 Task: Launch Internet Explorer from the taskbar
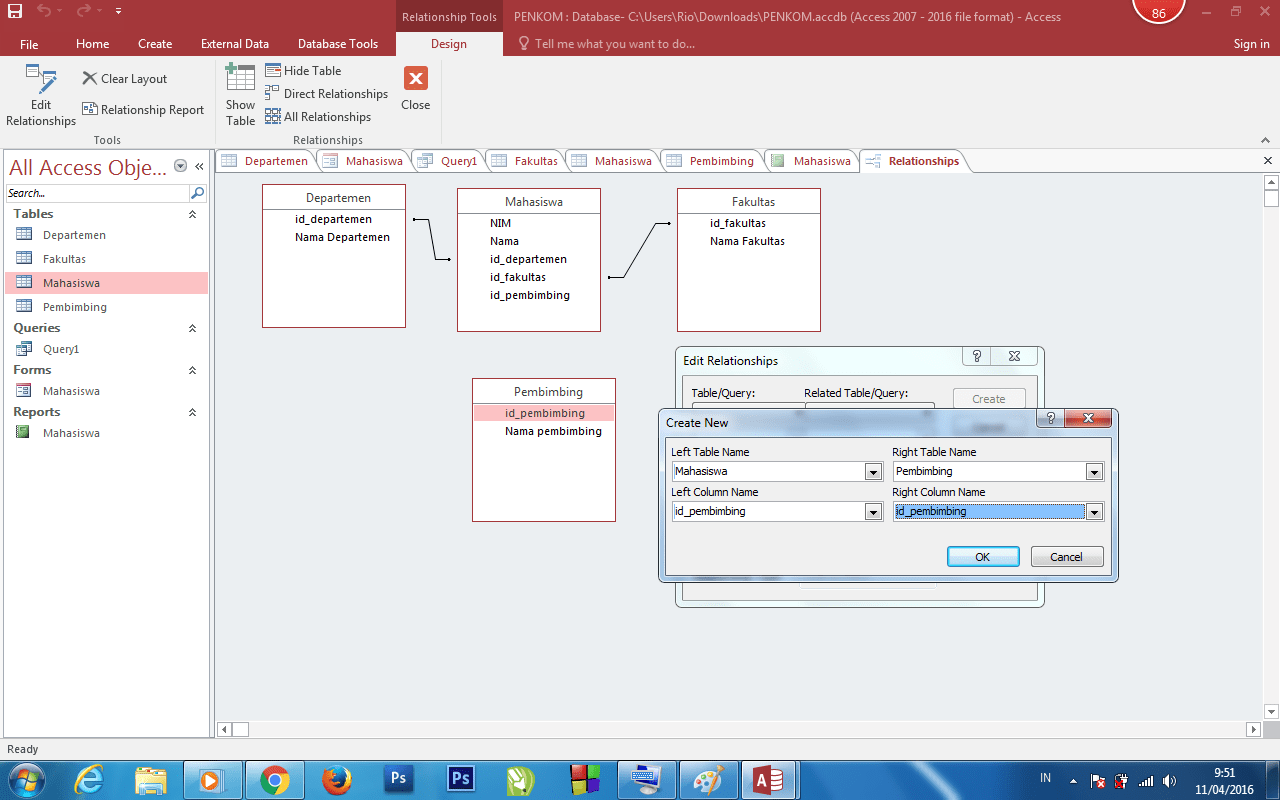pyautogui.click(x=89, y=780)
